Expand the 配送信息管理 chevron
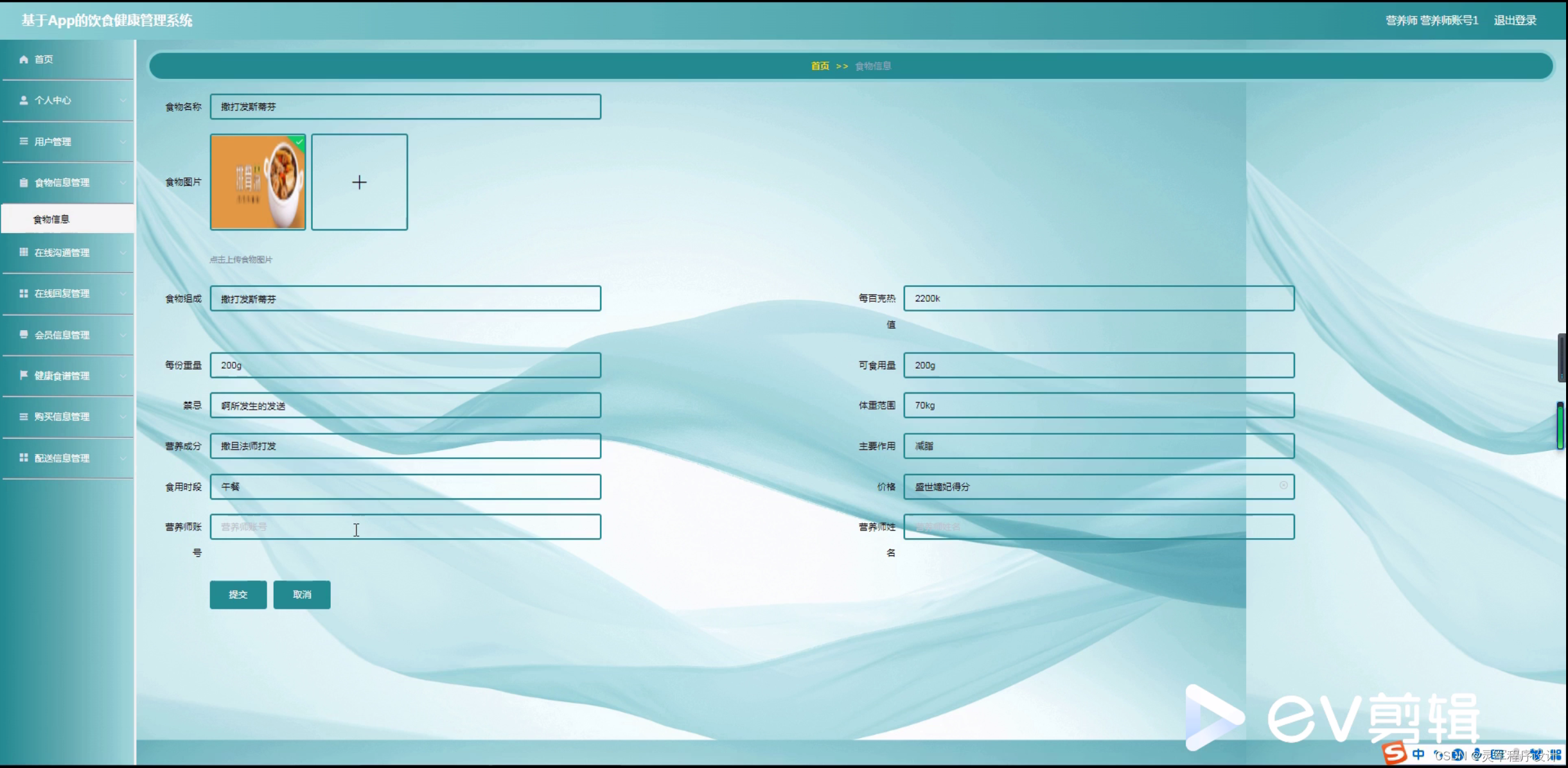The width and height of the screenshot is (1568, 768). (x=123, y=458)
